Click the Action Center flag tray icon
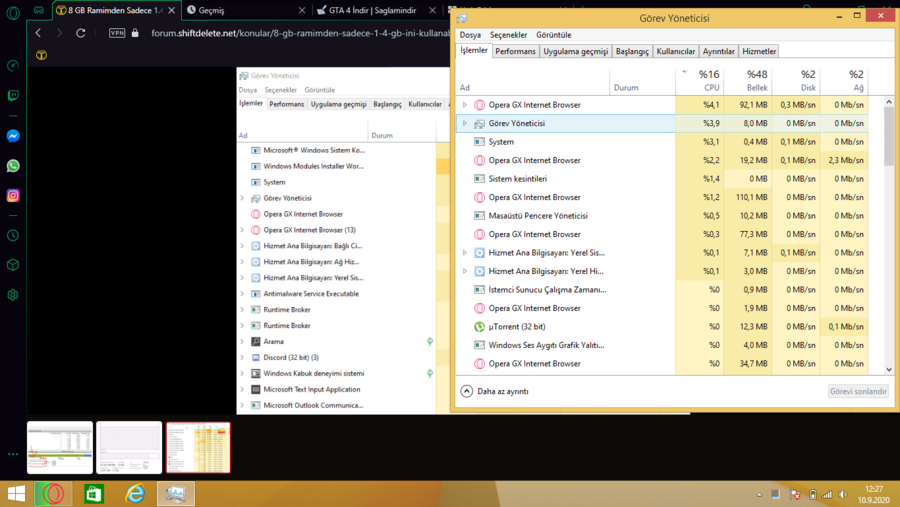 tap(795, 494)
